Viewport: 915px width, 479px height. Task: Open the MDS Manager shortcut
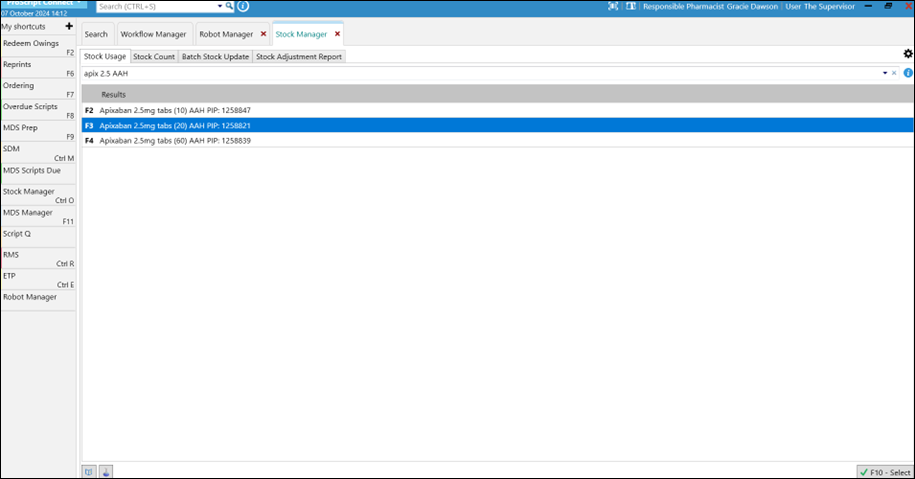click(x=38, y=216)
